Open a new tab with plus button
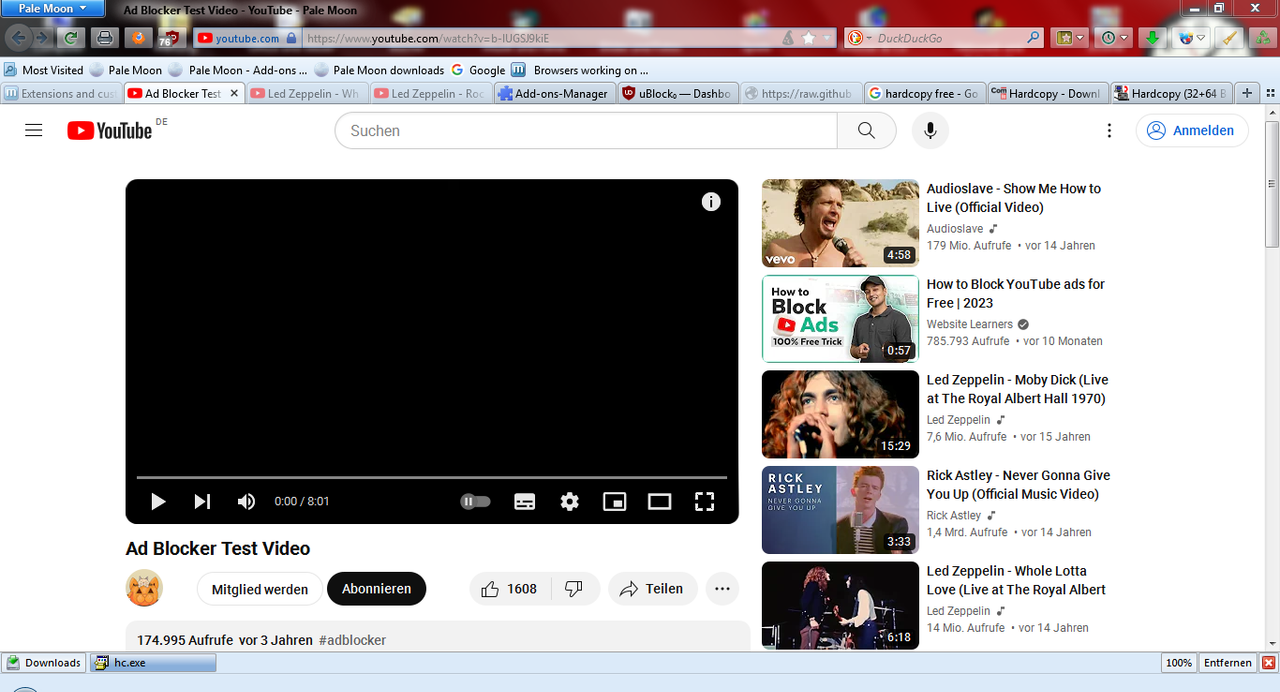The width and height of the screenshot is (1280, 692). pos(1247,93)
